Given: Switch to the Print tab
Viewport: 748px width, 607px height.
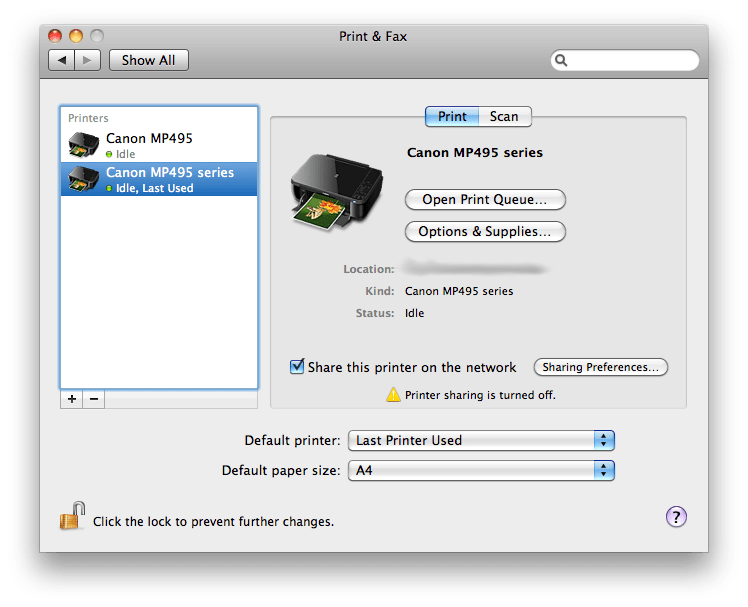Looking at the screenshot, I should tap(452, 116).
